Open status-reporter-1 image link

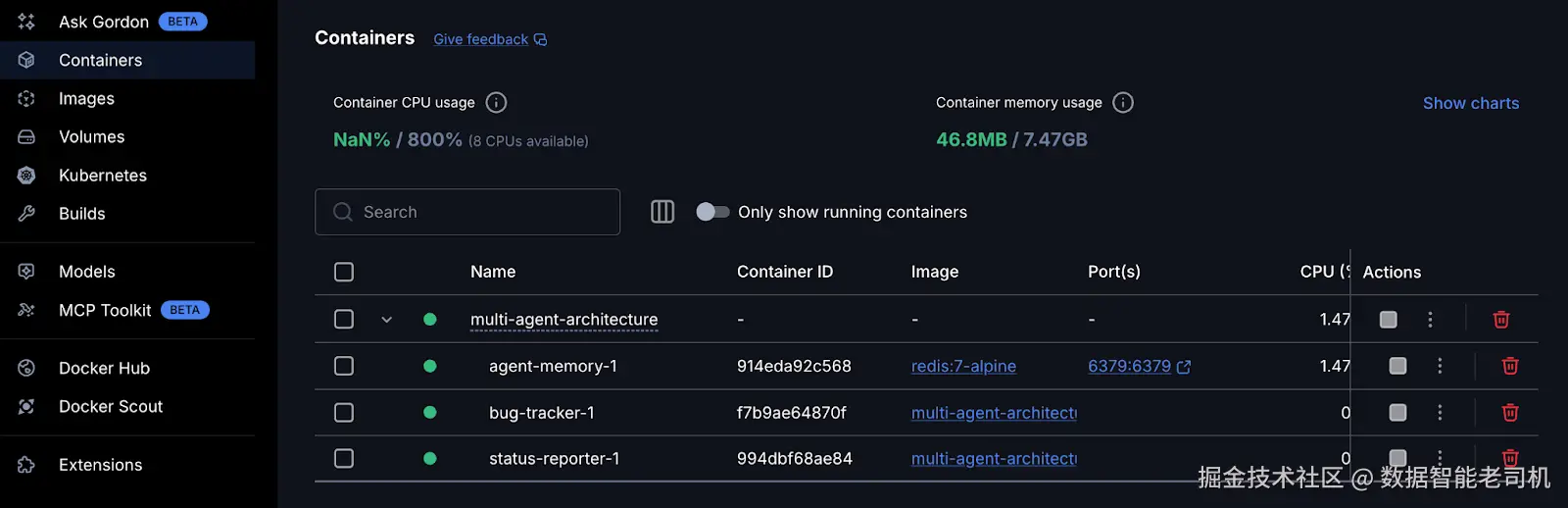(x=994, y=458)
